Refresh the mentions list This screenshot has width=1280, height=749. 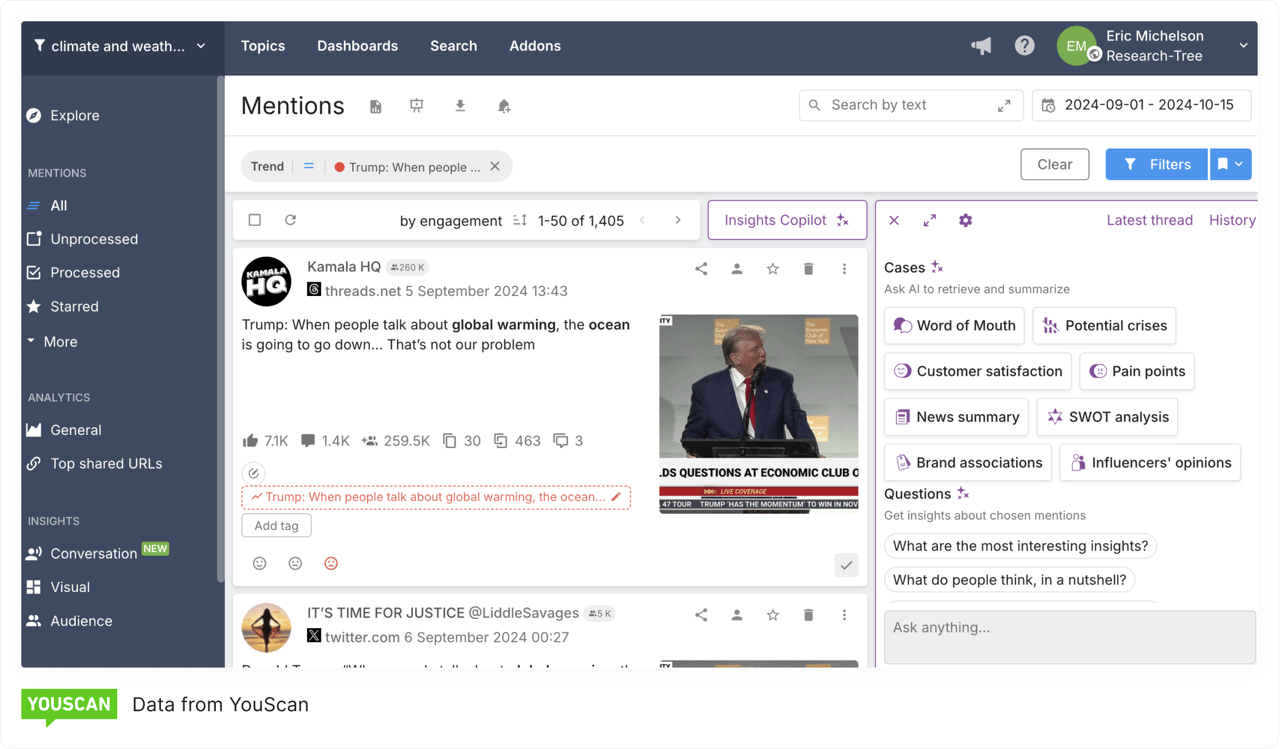[290, 220]
